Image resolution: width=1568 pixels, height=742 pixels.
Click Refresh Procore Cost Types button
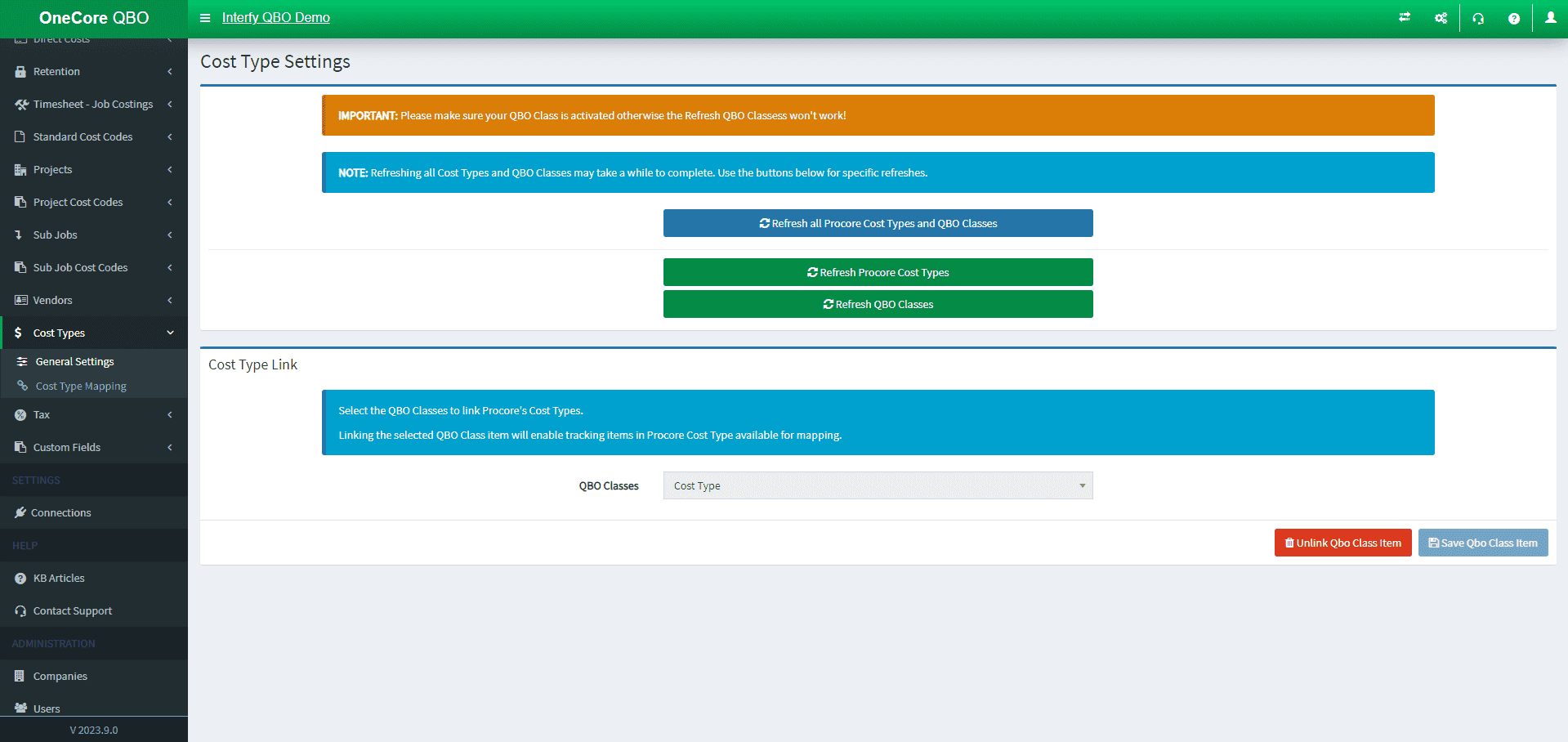pos(878,272)
